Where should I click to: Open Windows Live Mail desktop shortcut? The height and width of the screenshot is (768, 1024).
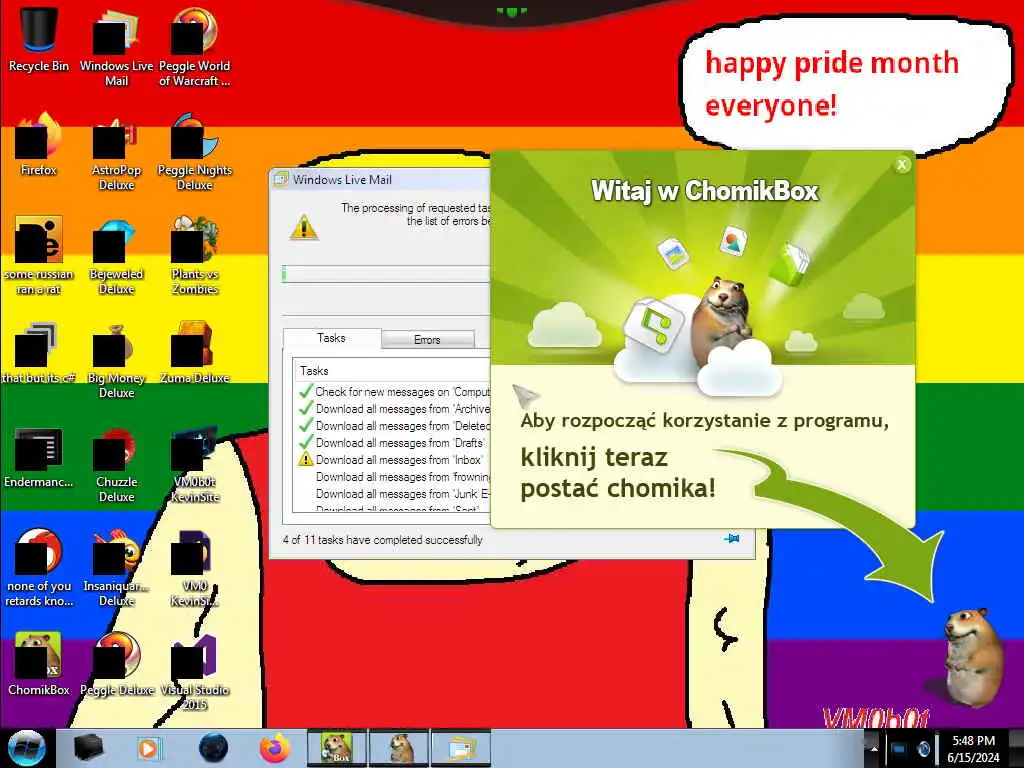[x=116, y=47]
